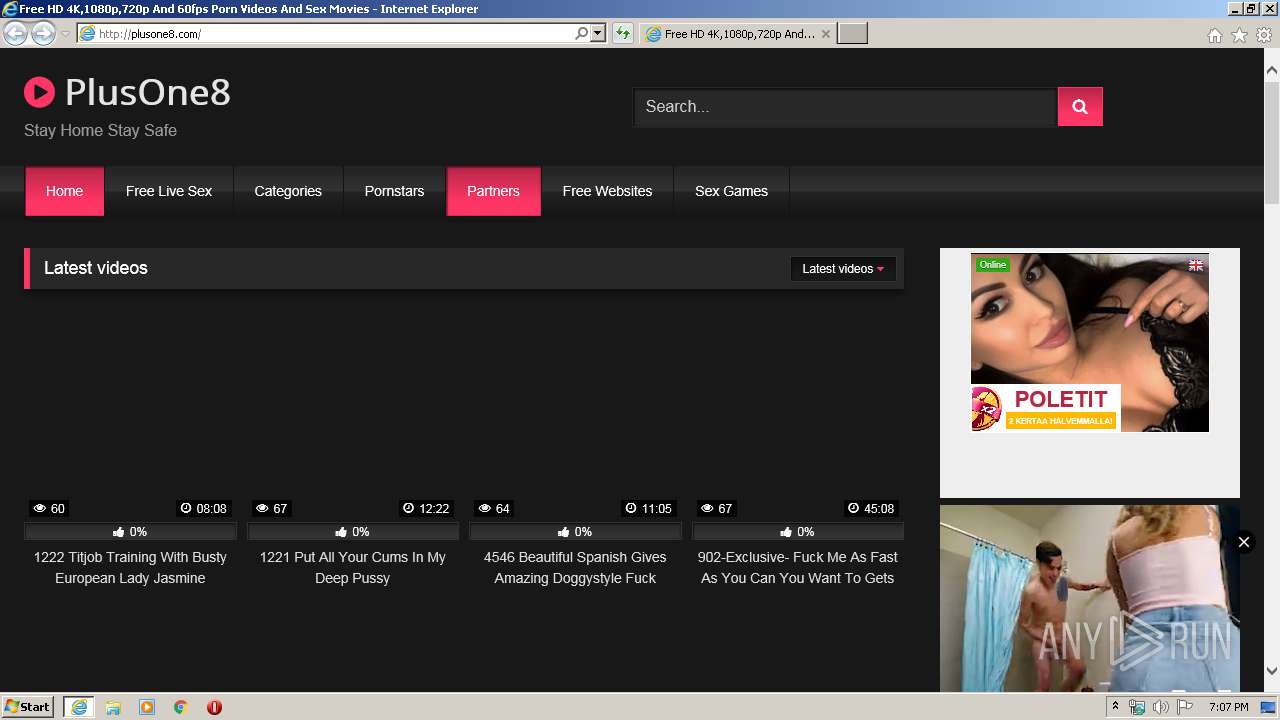This screenshot has width=1280, height=720.
Task: Open the video titled starting with 1222
Action: click(x=130, y=568)
